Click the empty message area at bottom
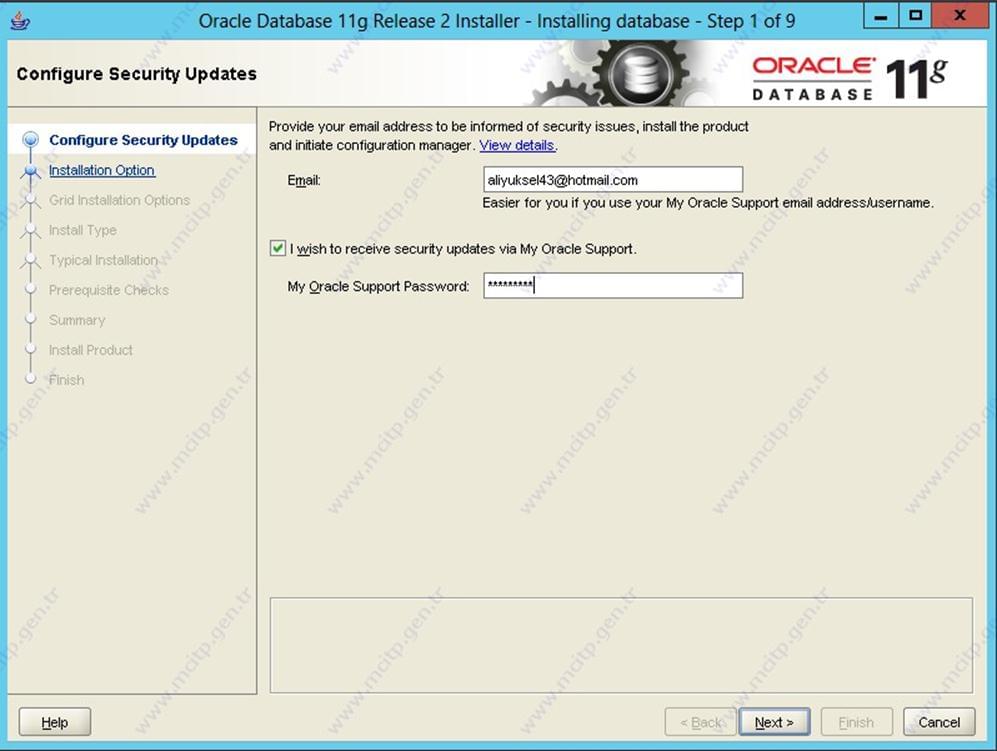This screenshot has width=997, height=751. click(621, 645)
